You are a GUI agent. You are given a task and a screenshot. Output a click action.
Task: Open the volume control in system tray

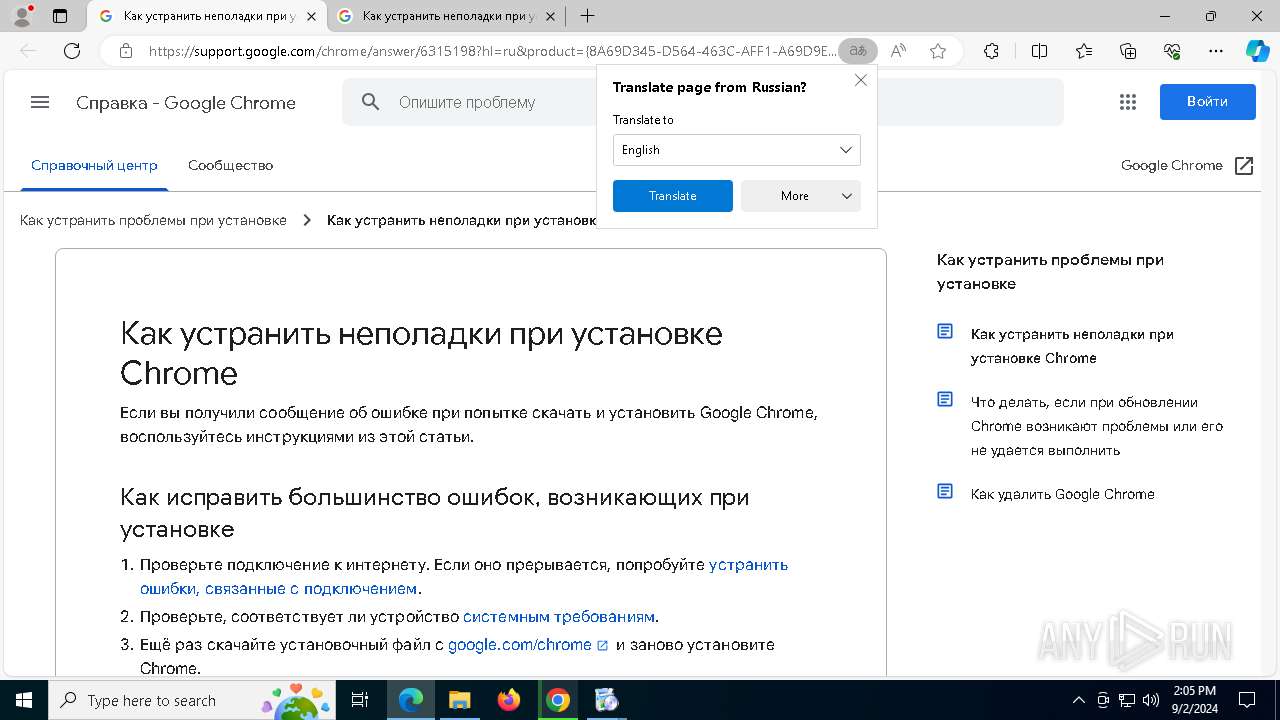tap(1151, 700)
